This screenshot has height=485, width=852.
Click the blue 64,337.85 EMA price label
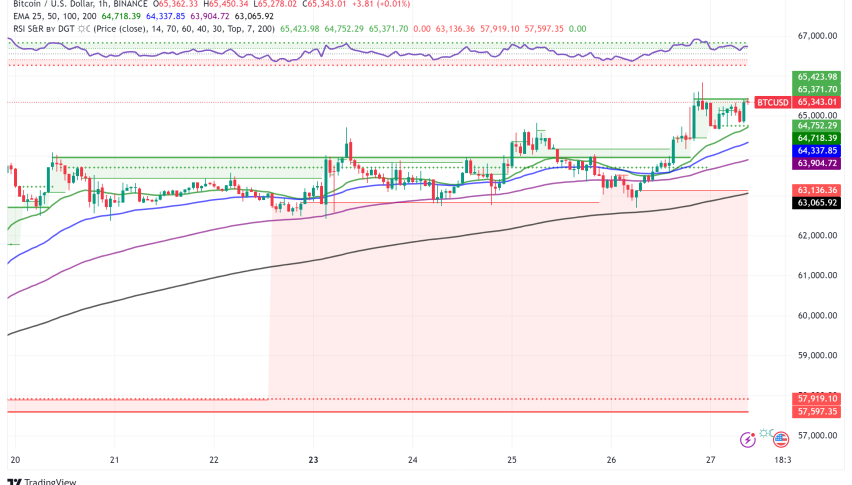coord(817,150)
